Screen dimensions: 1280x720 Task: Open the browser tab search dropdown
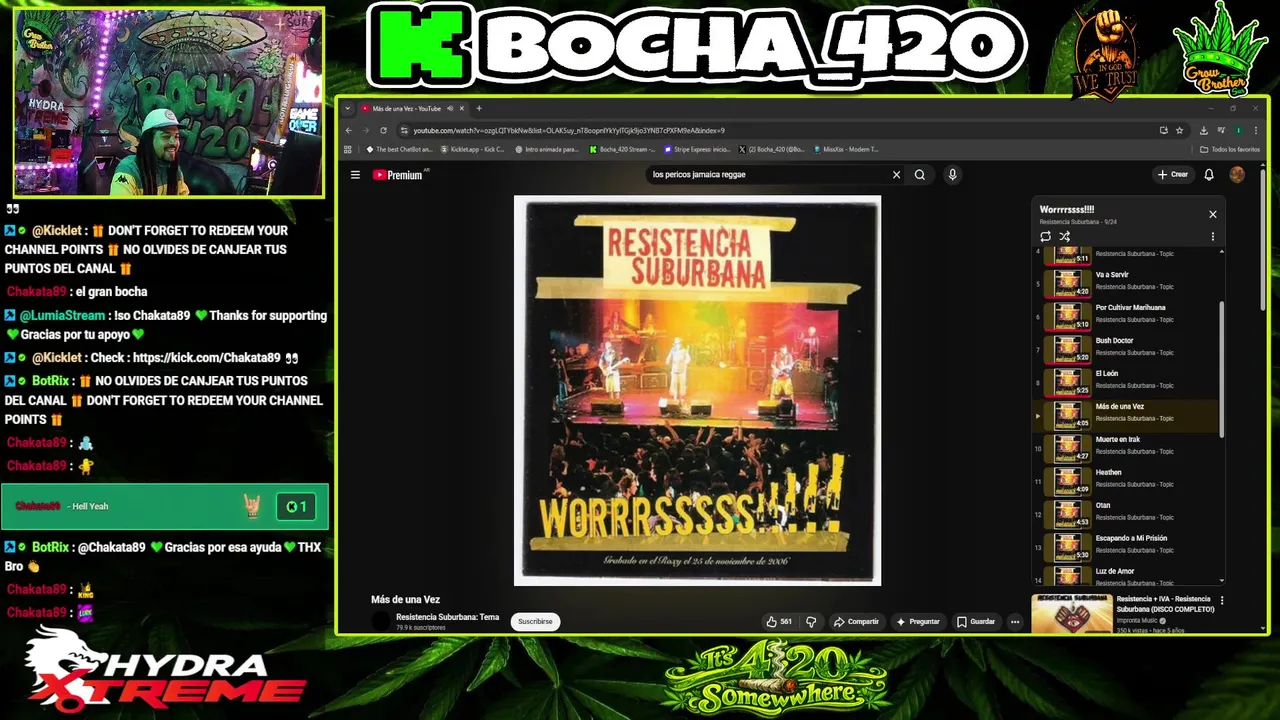coord(348,108)
